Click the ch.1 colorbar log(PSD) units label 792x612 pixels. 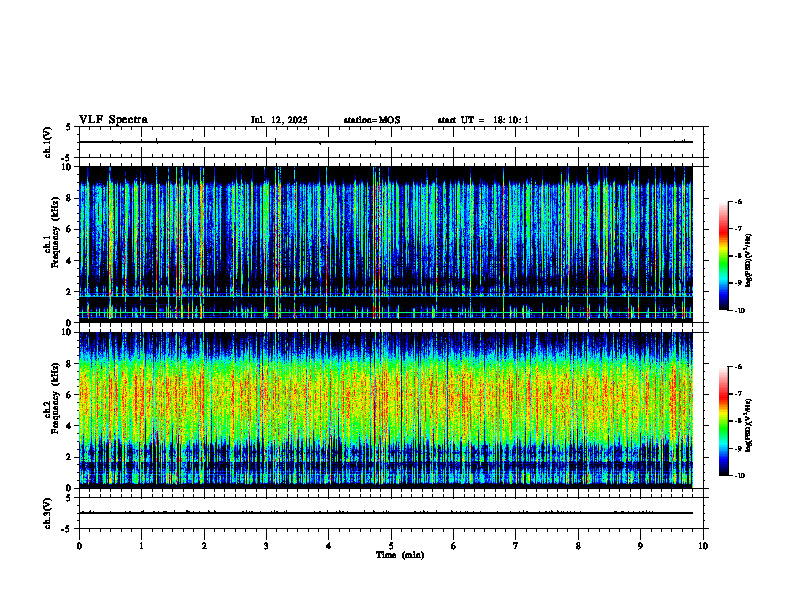(x=749, y=260)
